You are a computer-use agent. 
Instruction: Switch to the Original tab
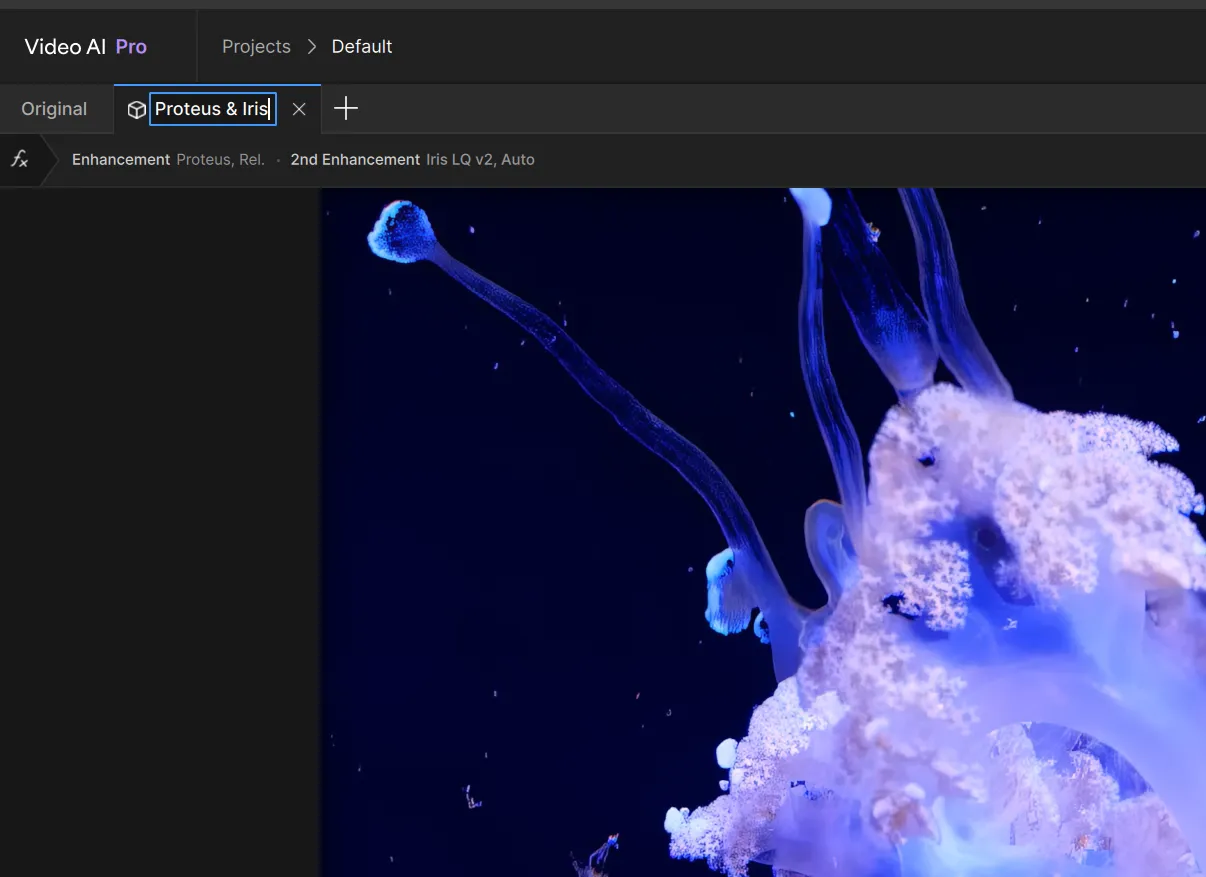(54, 109)
